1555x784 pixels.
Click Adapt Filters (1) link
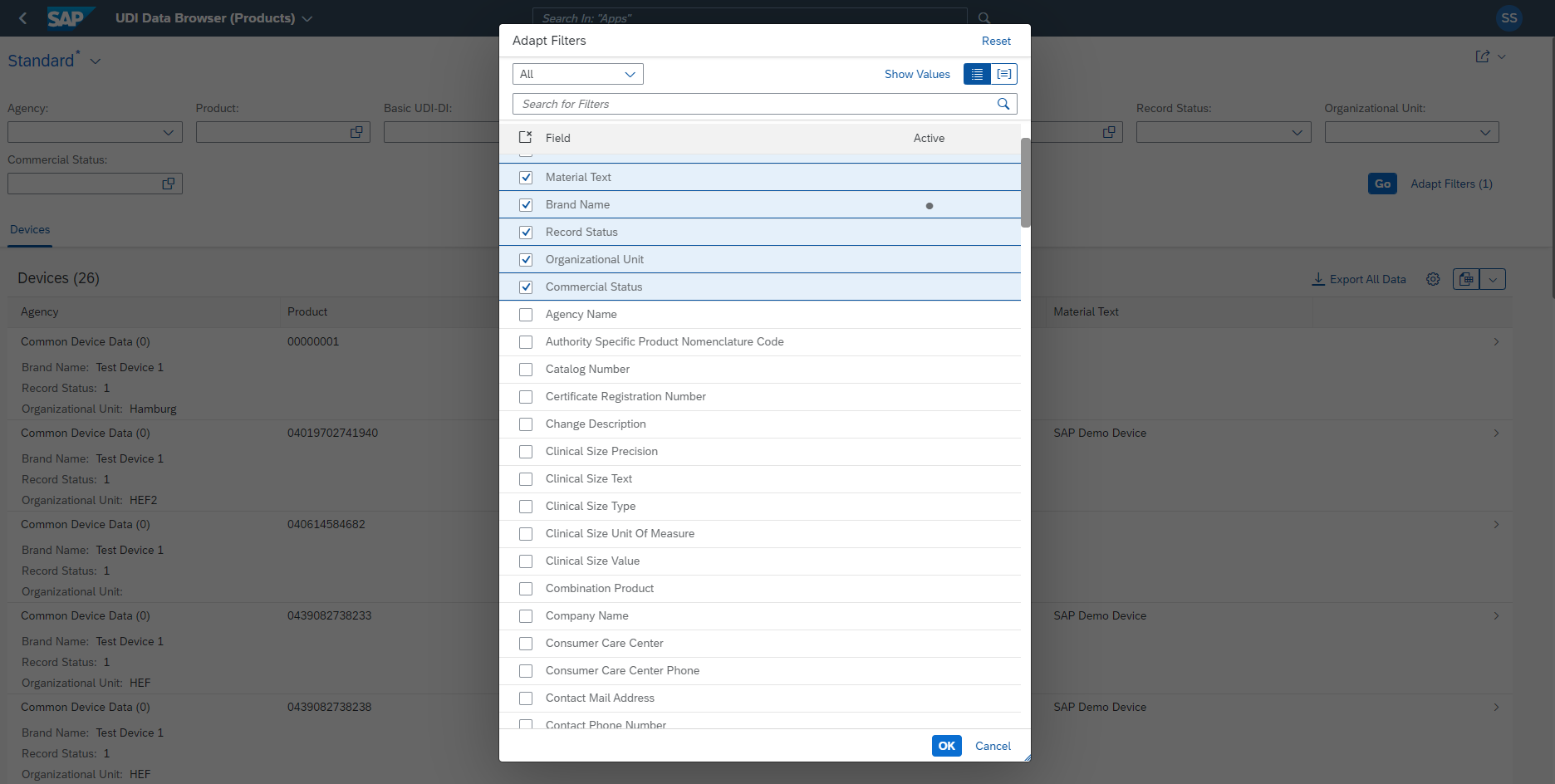pos(1451,184)
